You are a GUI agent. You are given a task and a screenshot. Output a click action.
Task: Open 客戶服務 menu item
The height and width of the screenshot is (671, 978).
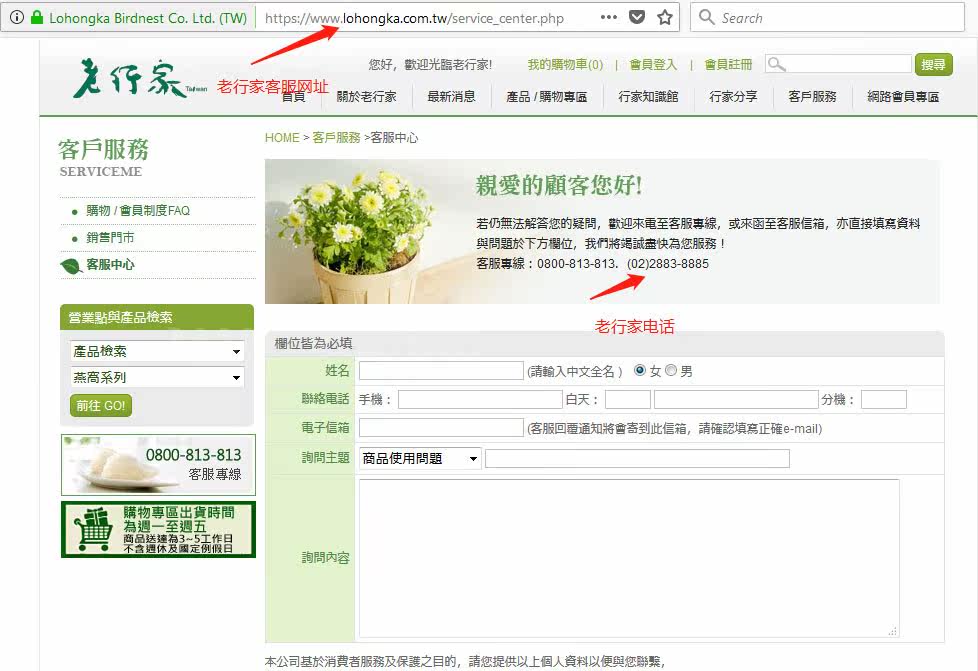coord(812,97)
